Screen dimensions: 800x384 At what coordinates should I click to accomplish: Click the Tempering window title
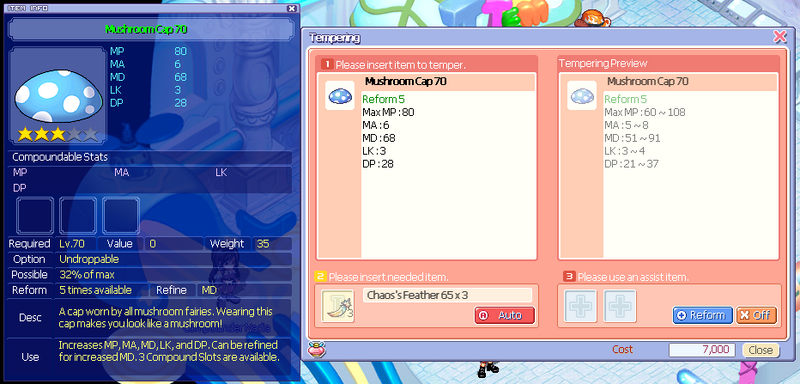335,38
